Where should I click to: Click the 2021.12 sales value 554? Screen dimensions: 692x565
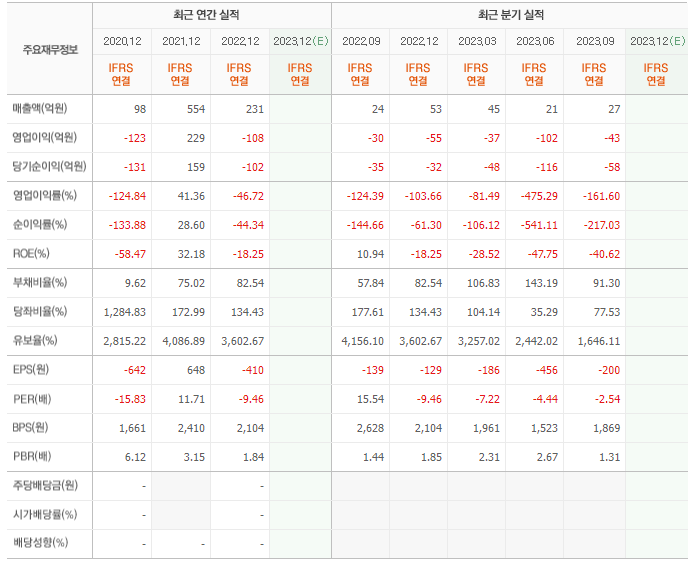196,109
